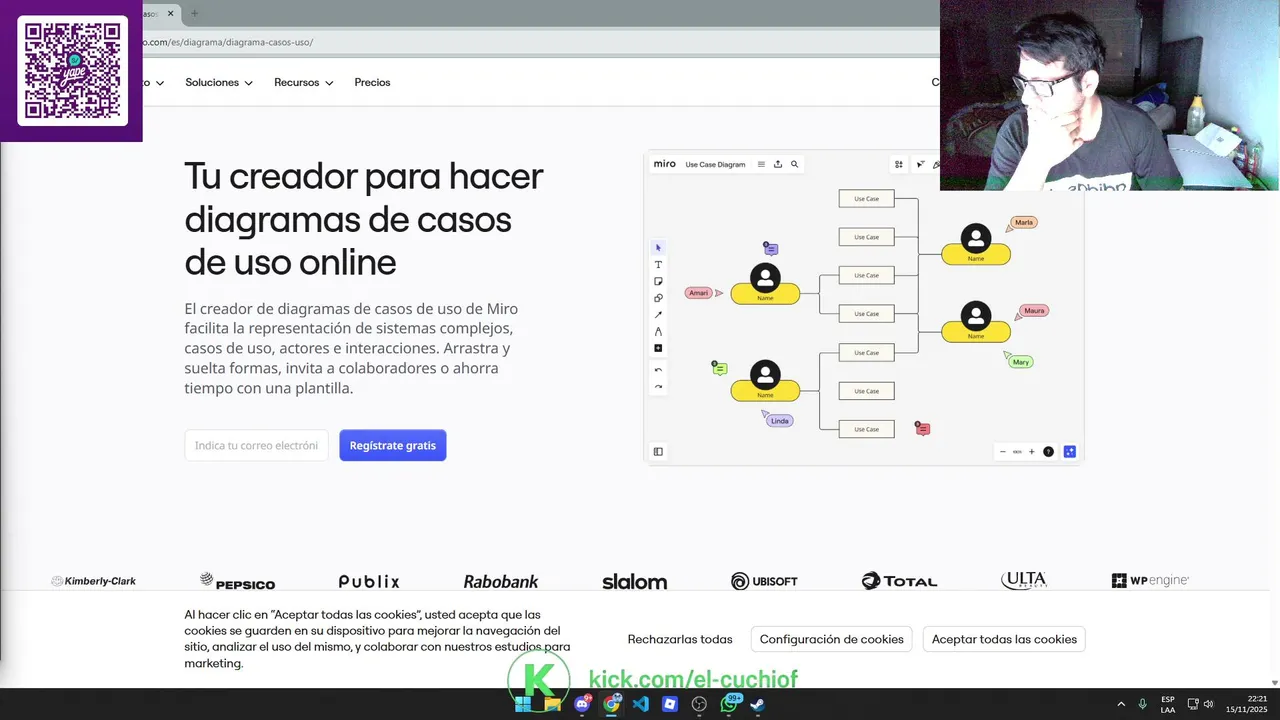Click the browser address bar URL
Screen dimensions: 1280x720
229,42
